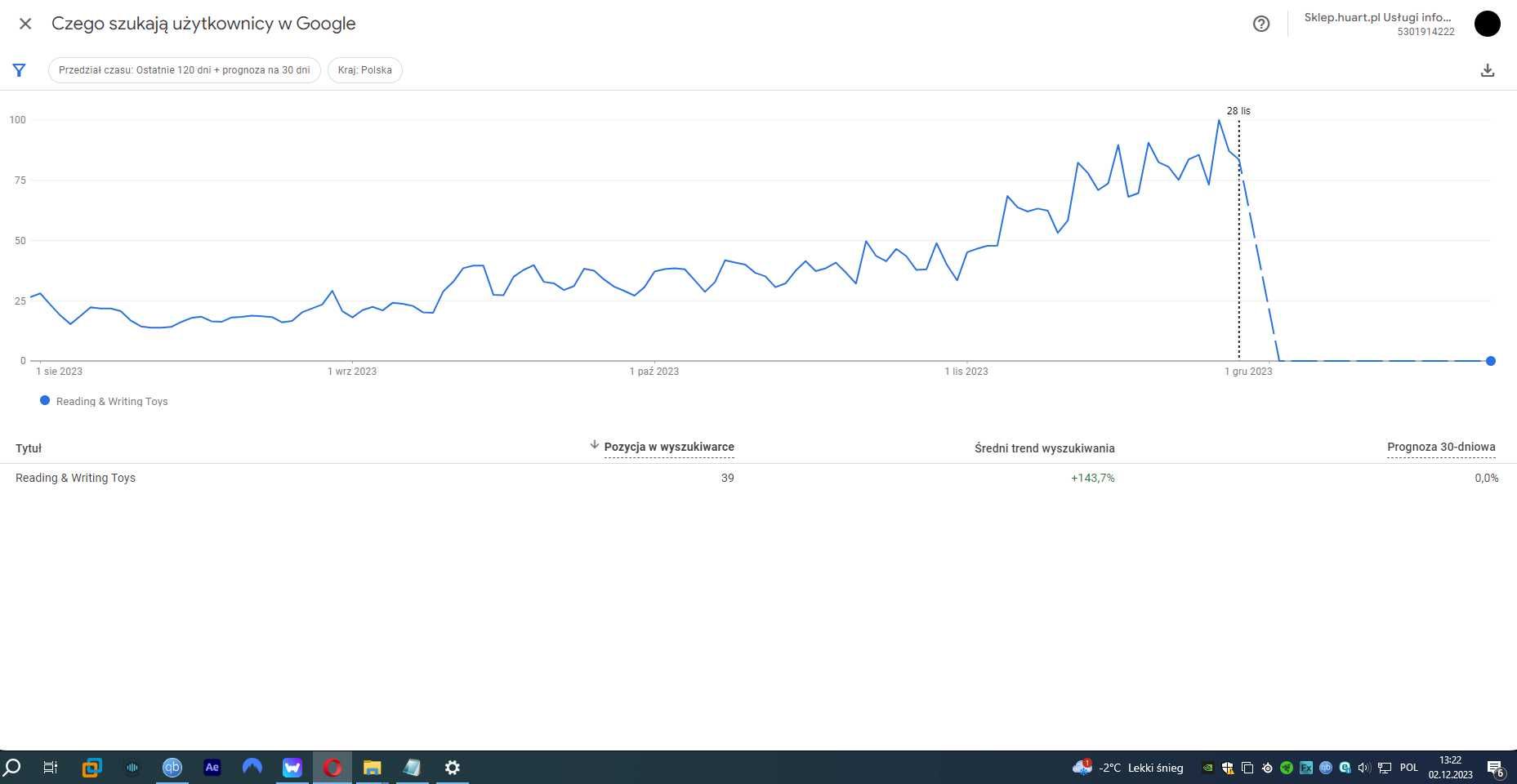Click the Prognoza 30-dniowa column header

1441,447
